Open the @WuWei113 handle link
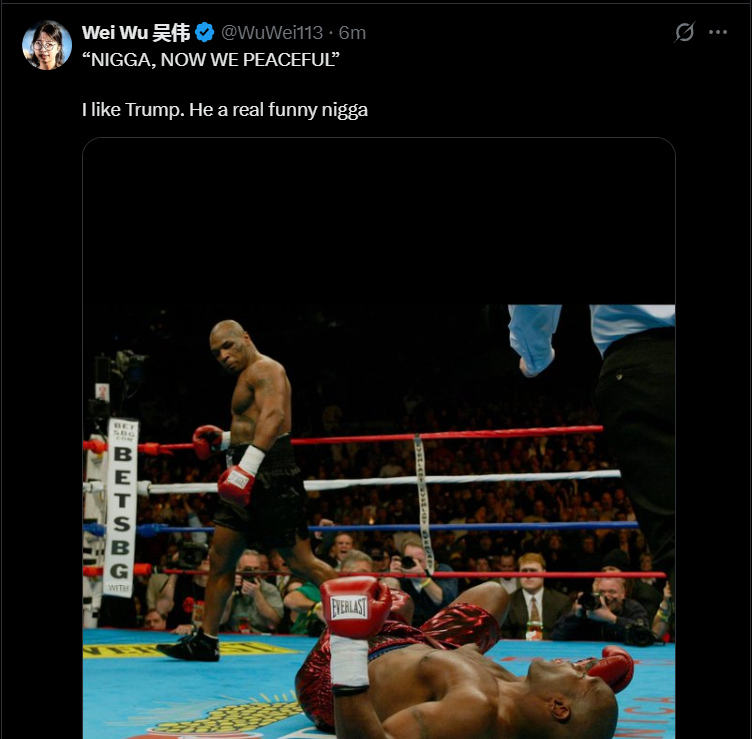Screen dimensions: 752x739 (x=271, y=33)
